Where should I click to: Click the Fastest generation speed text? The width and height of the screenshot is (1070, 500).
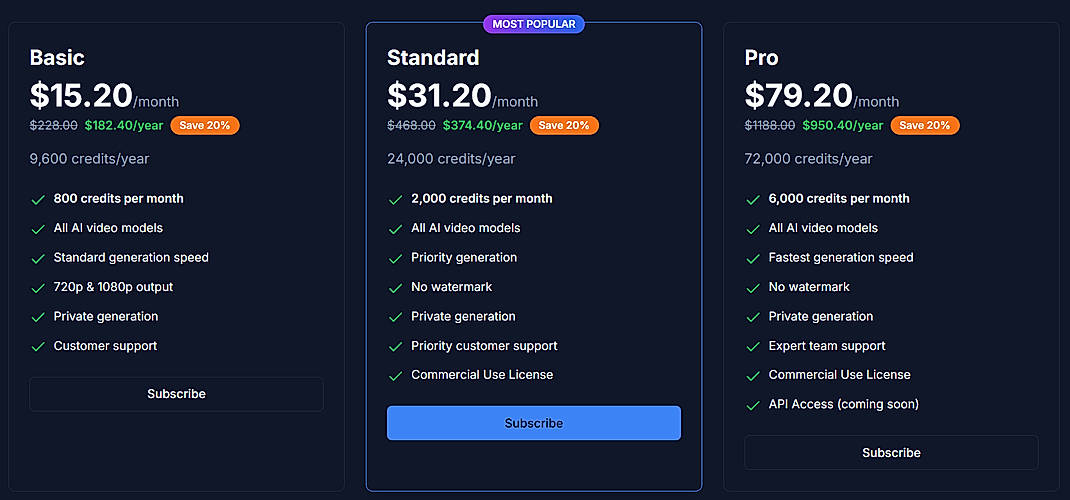(x=841, y=258)
